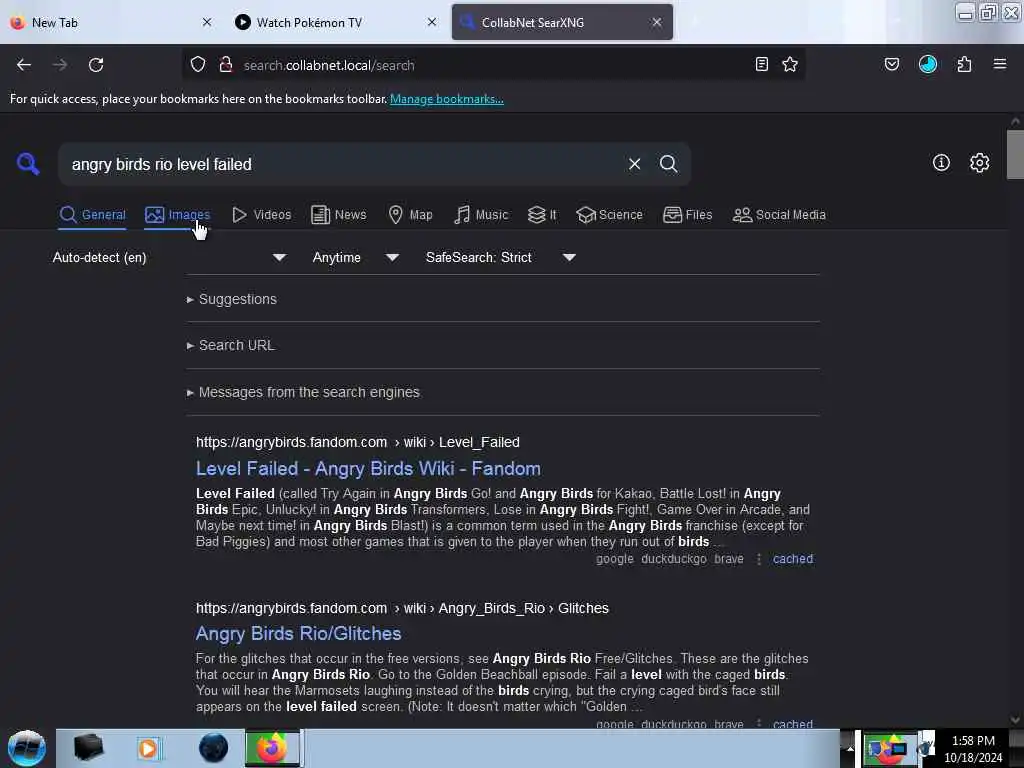Viewport: 1024px width, 768px height.
Task: Open SearXNG preferences gear icon
Action: [x=980, y=163]
